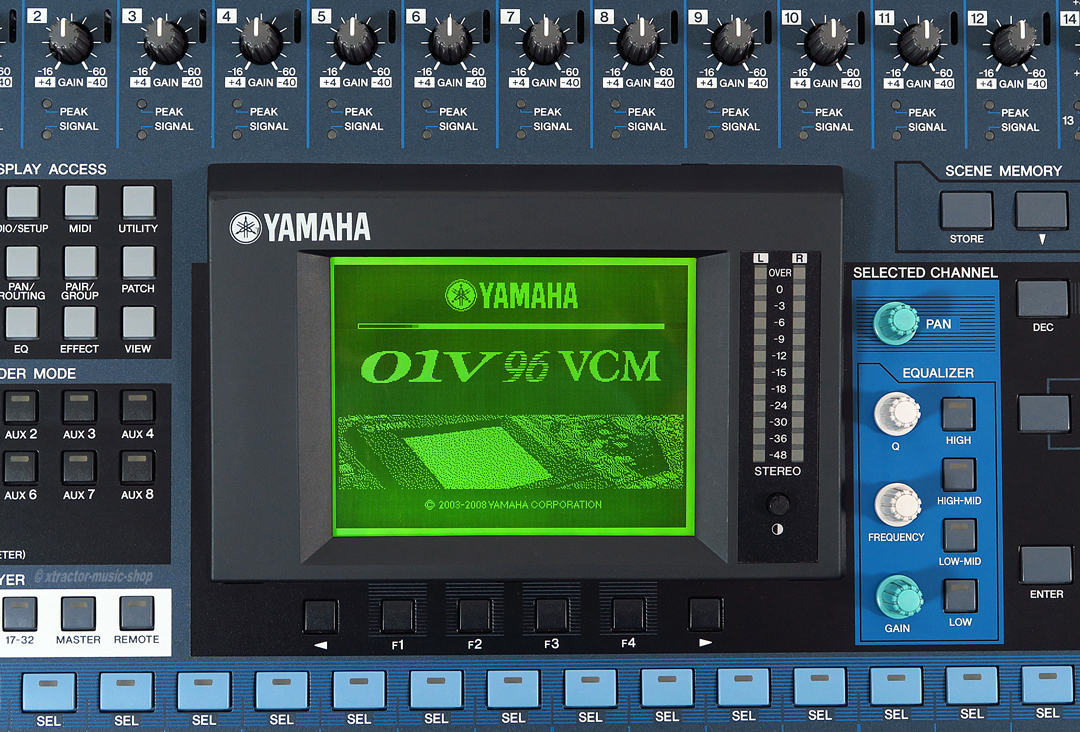The height and width of the screenshot is (732, 1080).
Task: Open the EFFECT display page
Action: [x=80, y=323]
